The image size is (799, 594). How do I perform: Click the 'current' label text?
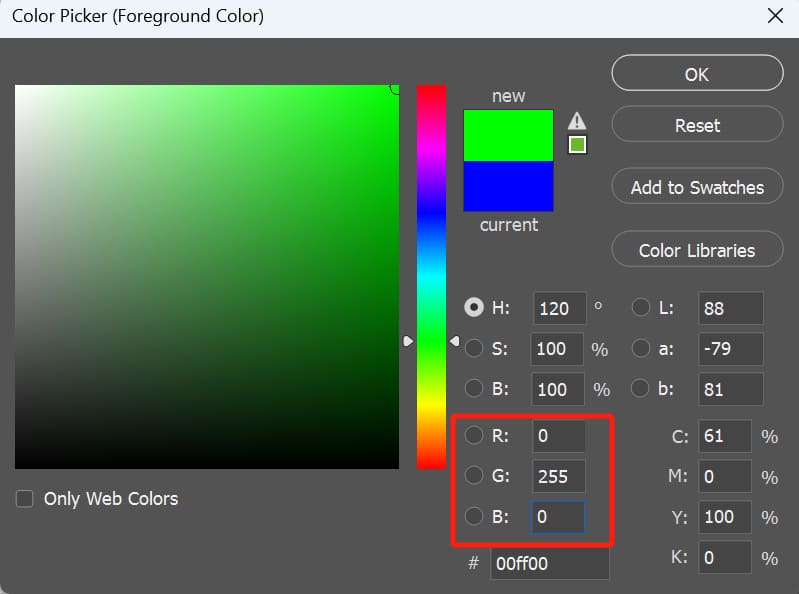[509, 225]
